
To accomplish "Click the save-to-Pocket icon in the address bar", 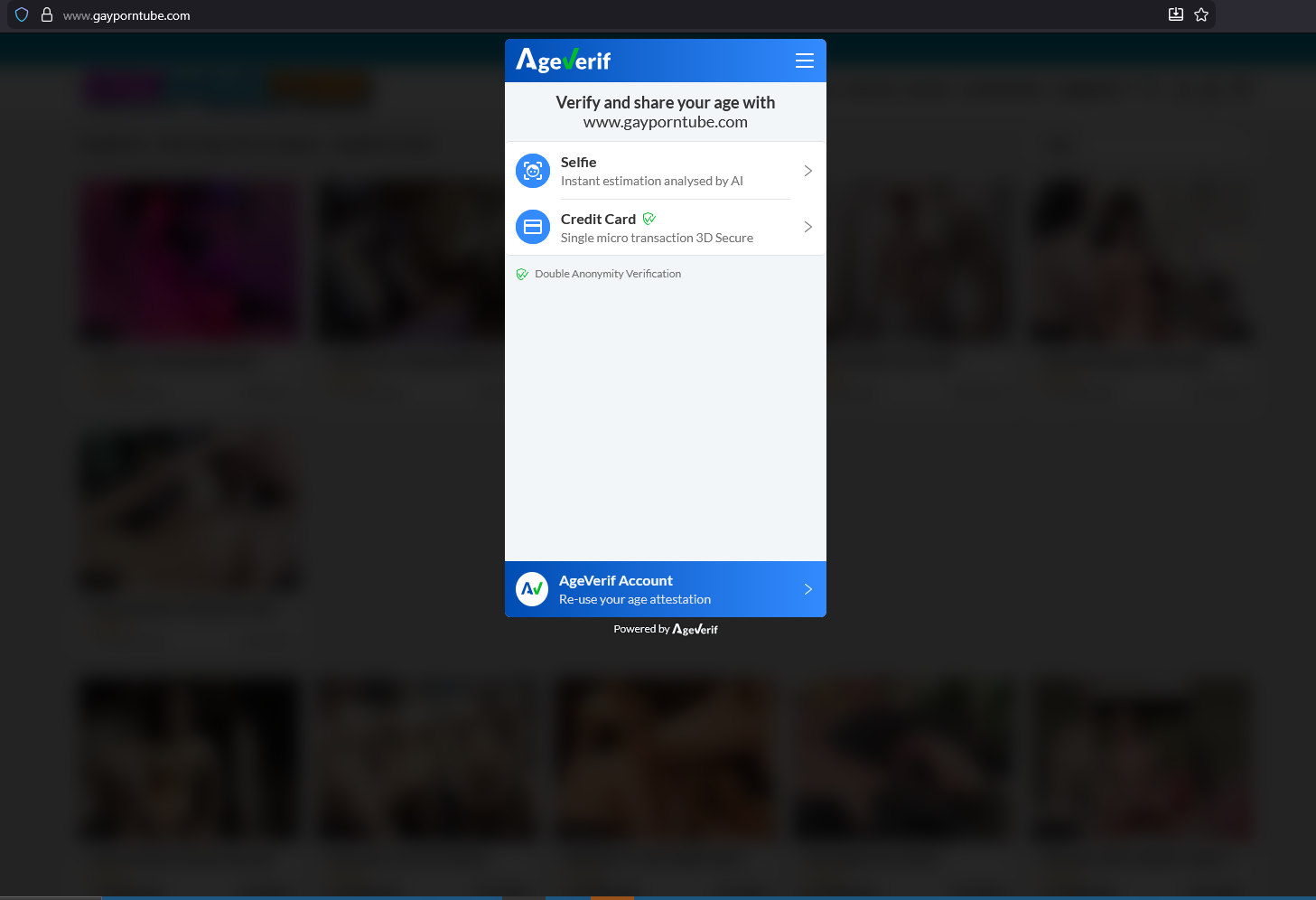I will point(1176,14).
